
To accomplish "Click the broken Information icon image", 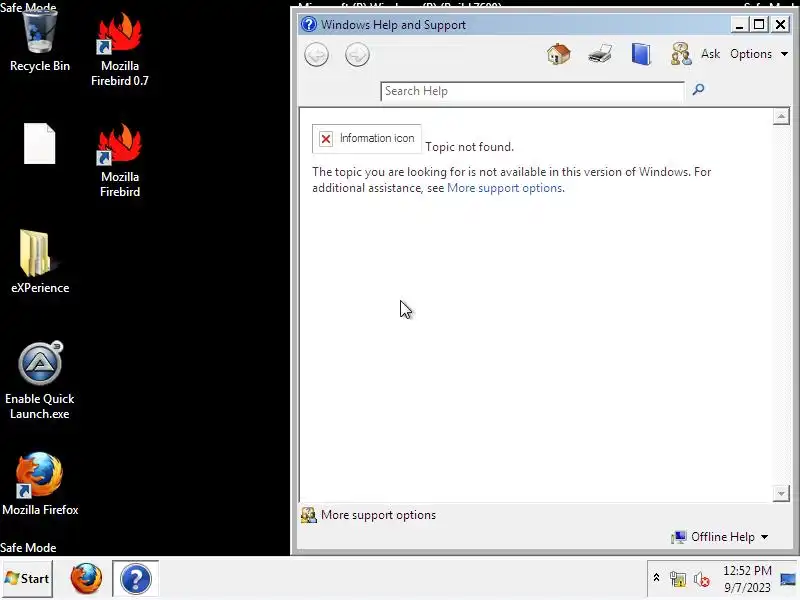I will coord(366,138).
